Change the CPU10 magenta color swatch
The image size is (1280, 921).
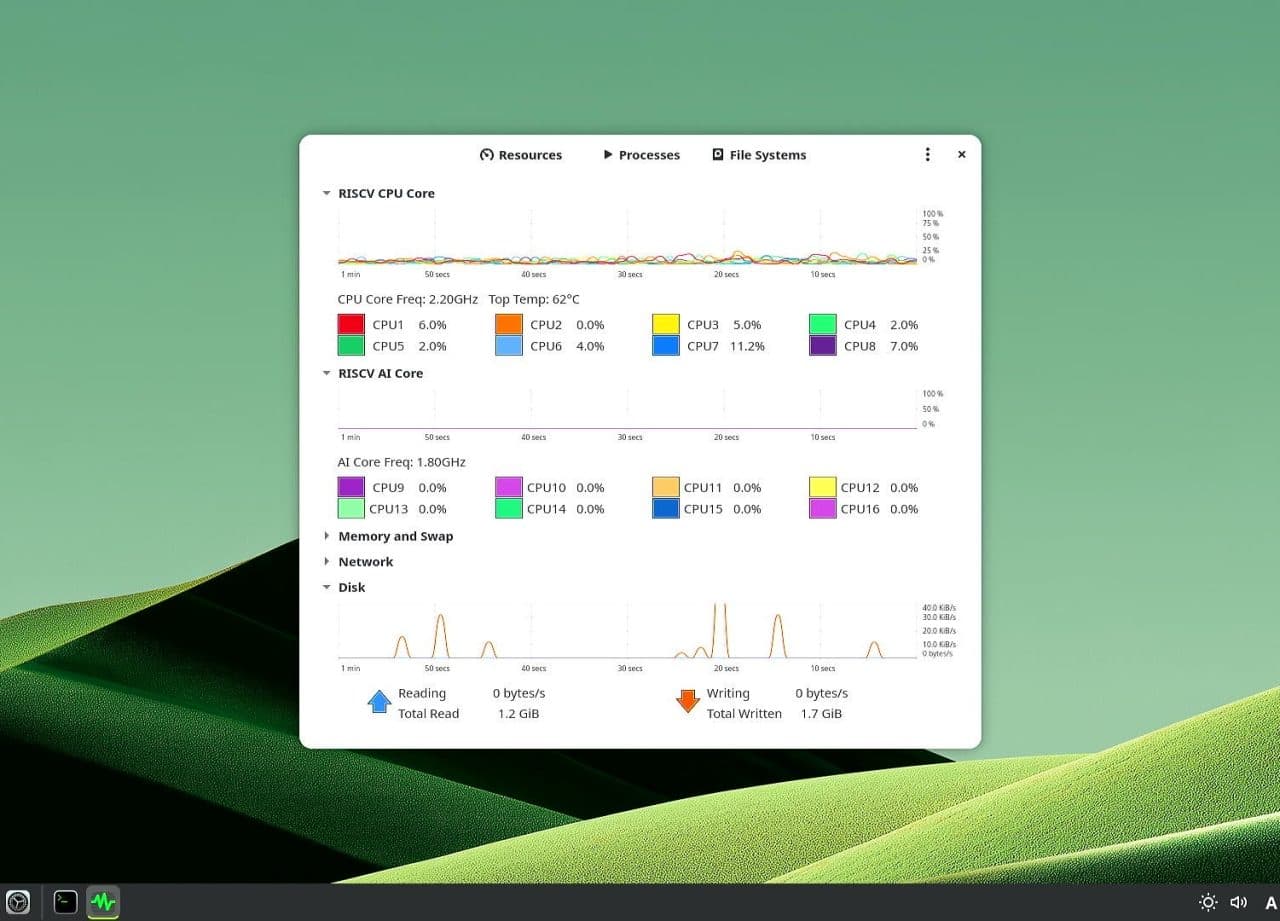[509, 488]
